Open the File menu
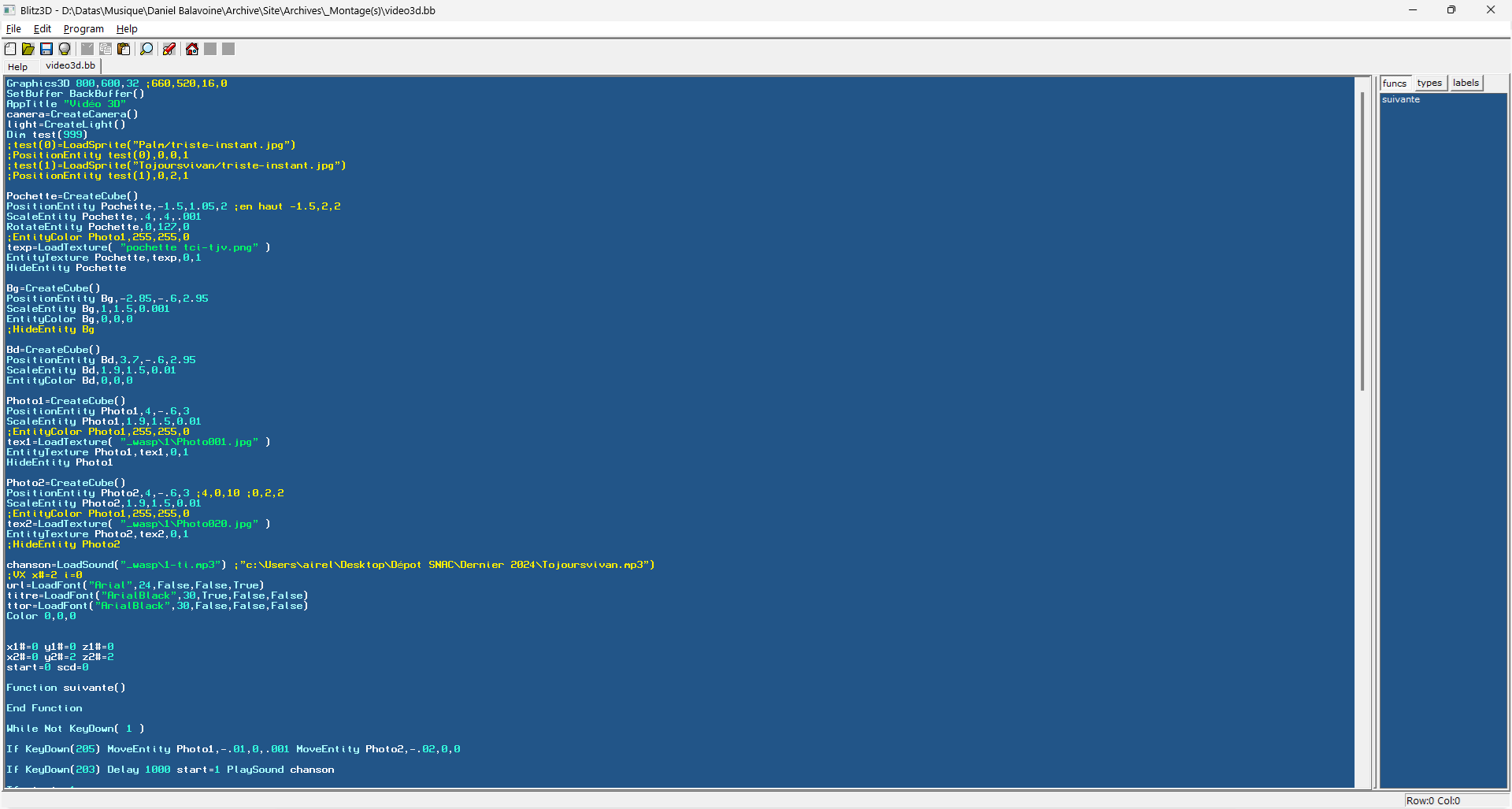The height and width of the screenshot is (809, 1512). pos(13,29)
